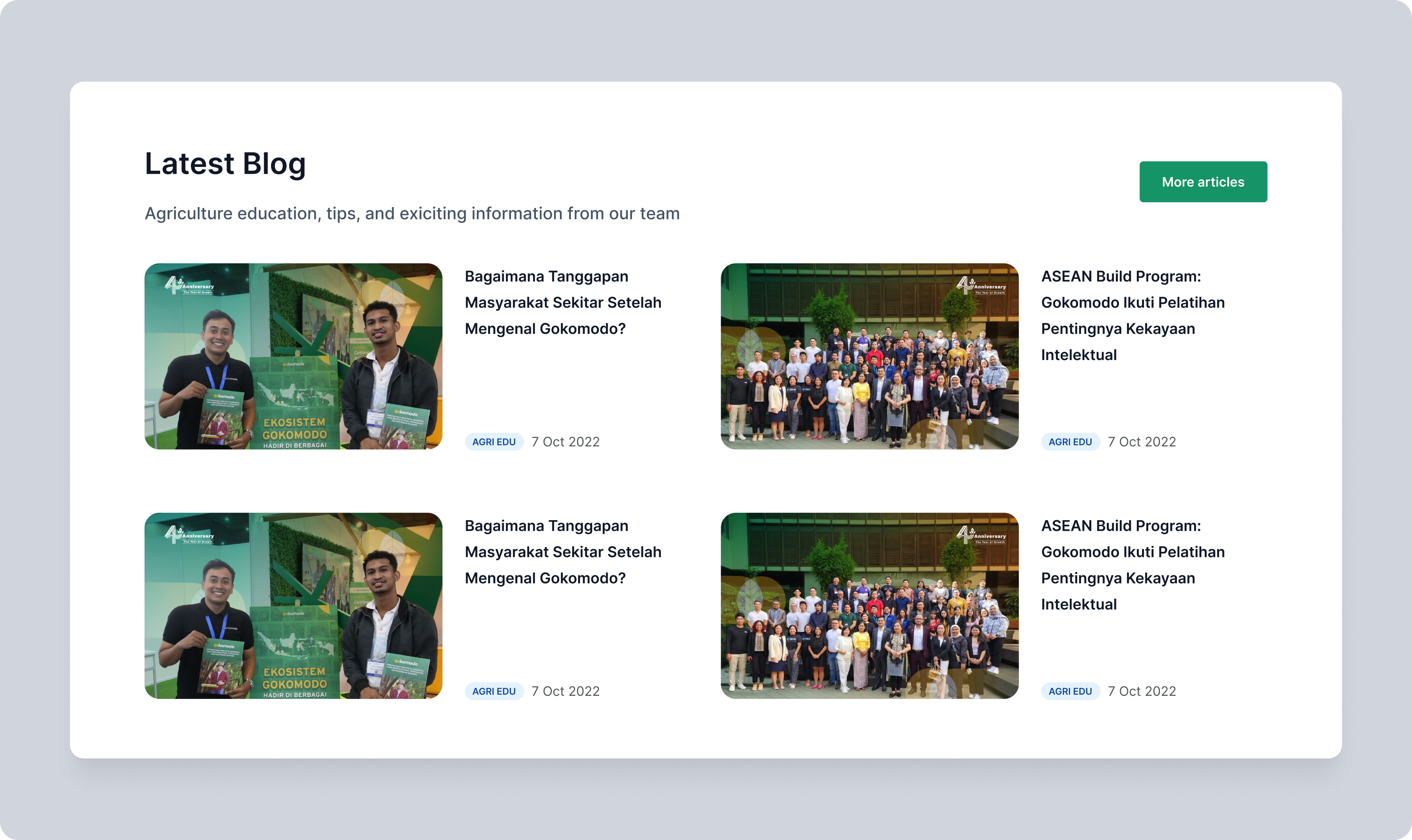The image size is (1412, 840).
Task: Click 7 Oct 2022 date of first-row ASEAN article
Action: click(1141, 442)
